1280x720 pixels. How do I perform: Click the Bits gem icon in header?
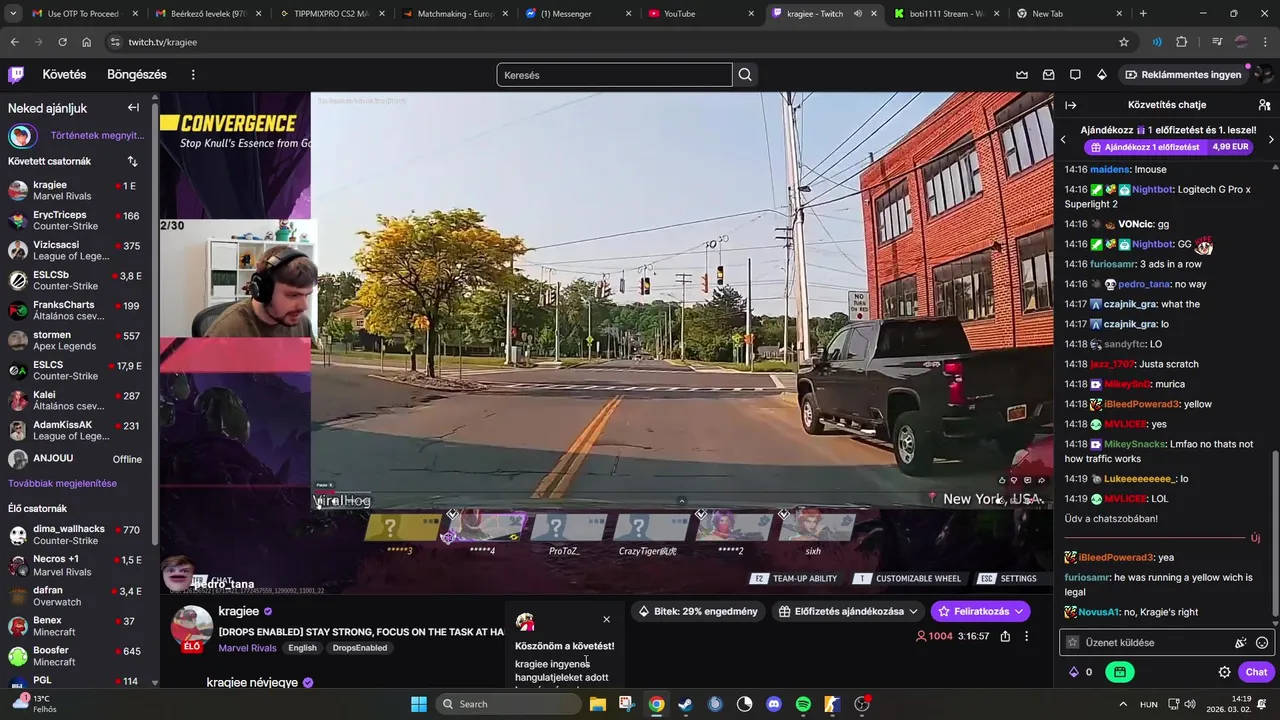1102,74
